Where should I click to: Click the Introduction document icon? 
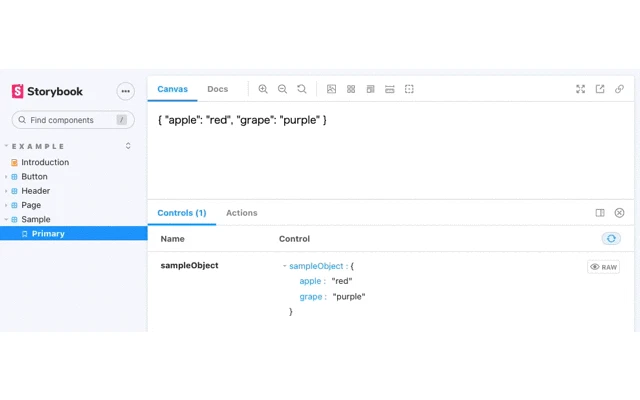point(14,162)
